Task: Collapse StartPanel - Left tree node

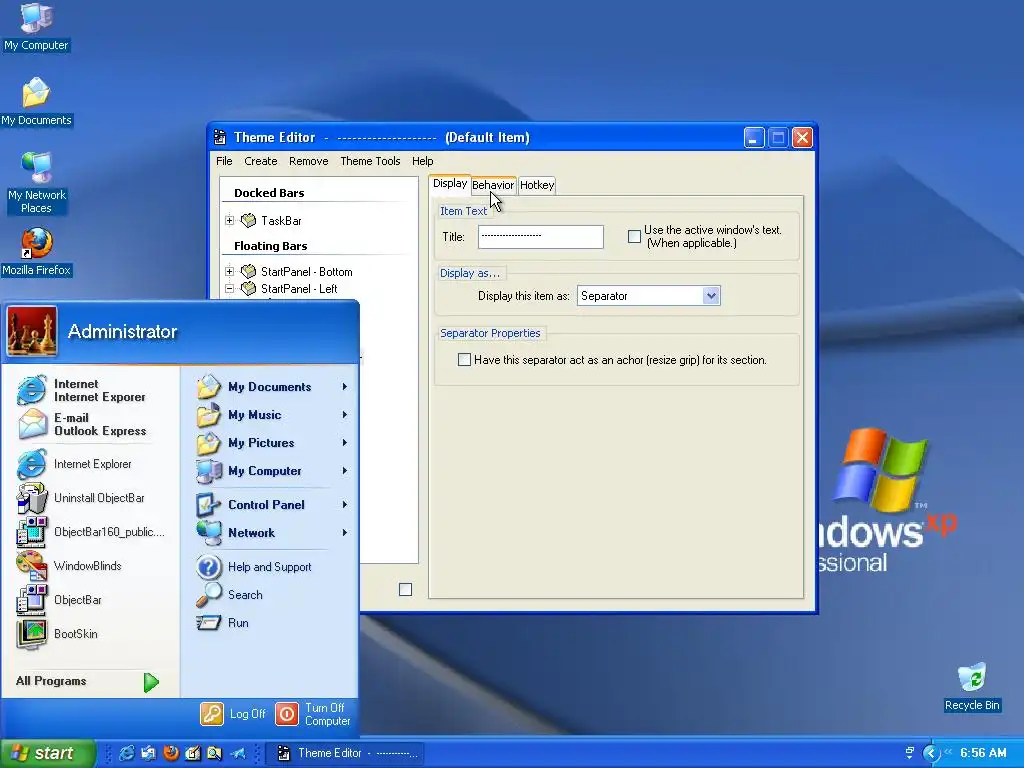Action: click(x=229, y=288)
